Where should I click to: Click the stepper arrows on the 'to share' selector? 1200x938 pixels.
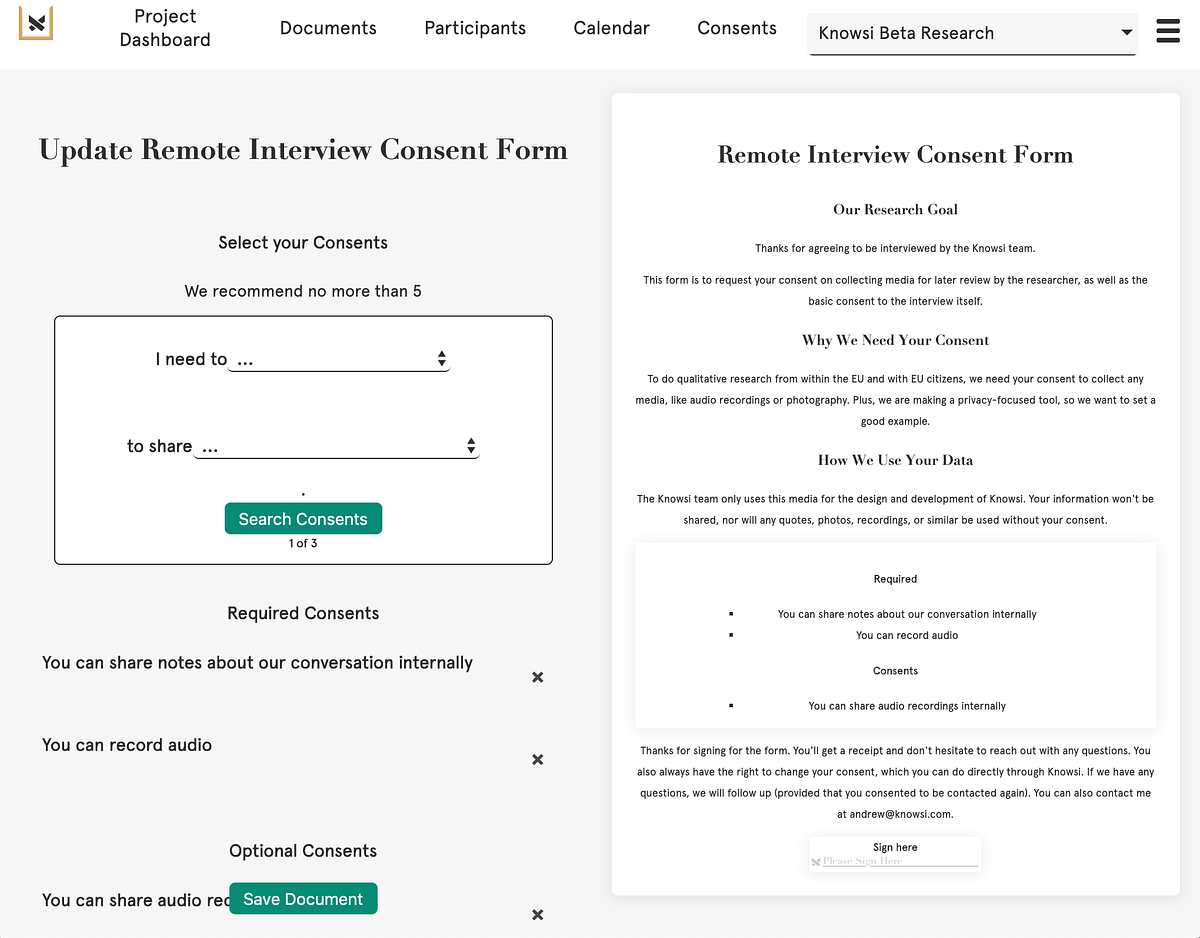coord(470,445)
